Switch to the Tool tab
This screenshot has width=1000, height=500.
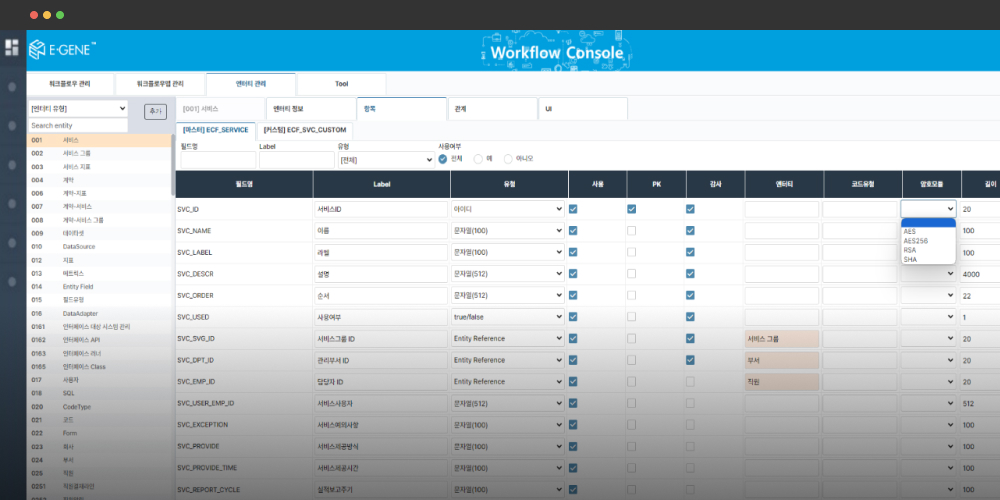tap(341, 85)
